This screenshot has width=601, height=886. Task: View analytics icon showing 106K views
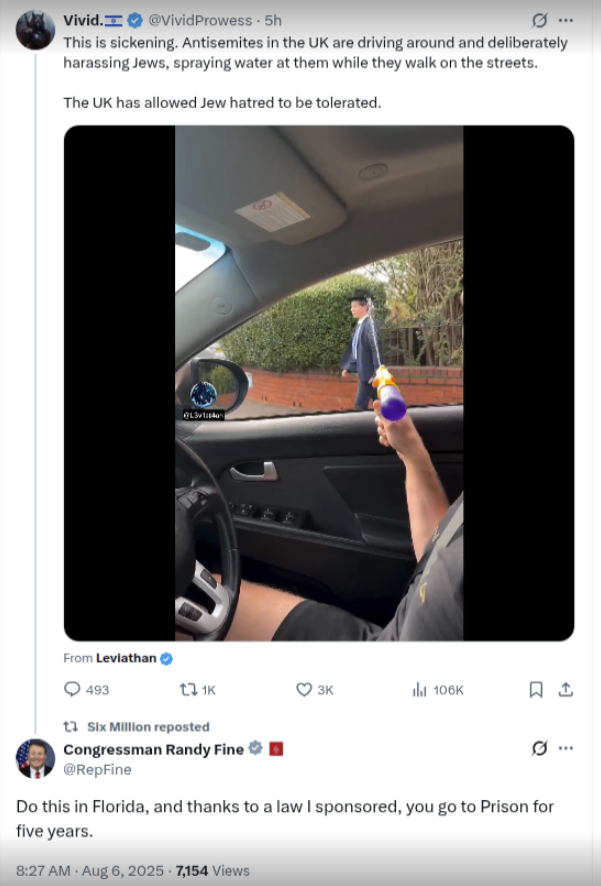[x=420, y=689]
